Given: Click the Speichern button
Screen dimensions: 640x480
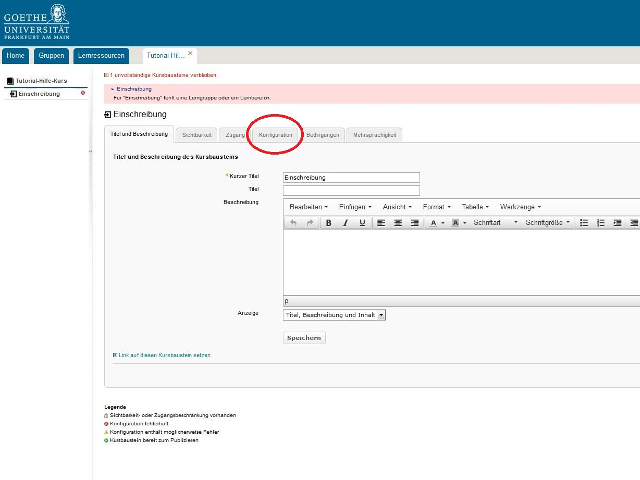Looking at the screenshot, I should point(304,338).
